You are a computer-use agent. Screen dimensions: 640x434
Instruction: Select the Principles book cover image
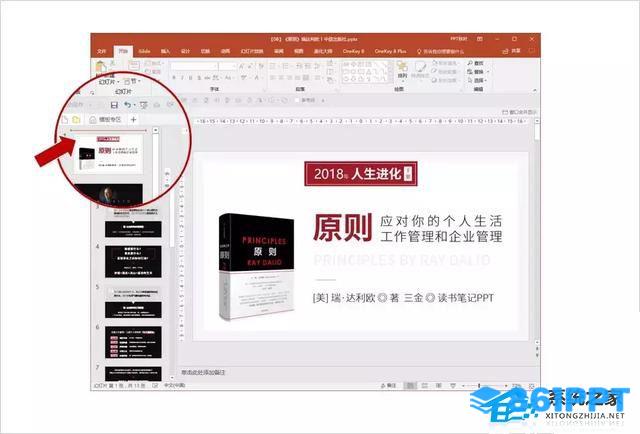click(x=256, y=266)
